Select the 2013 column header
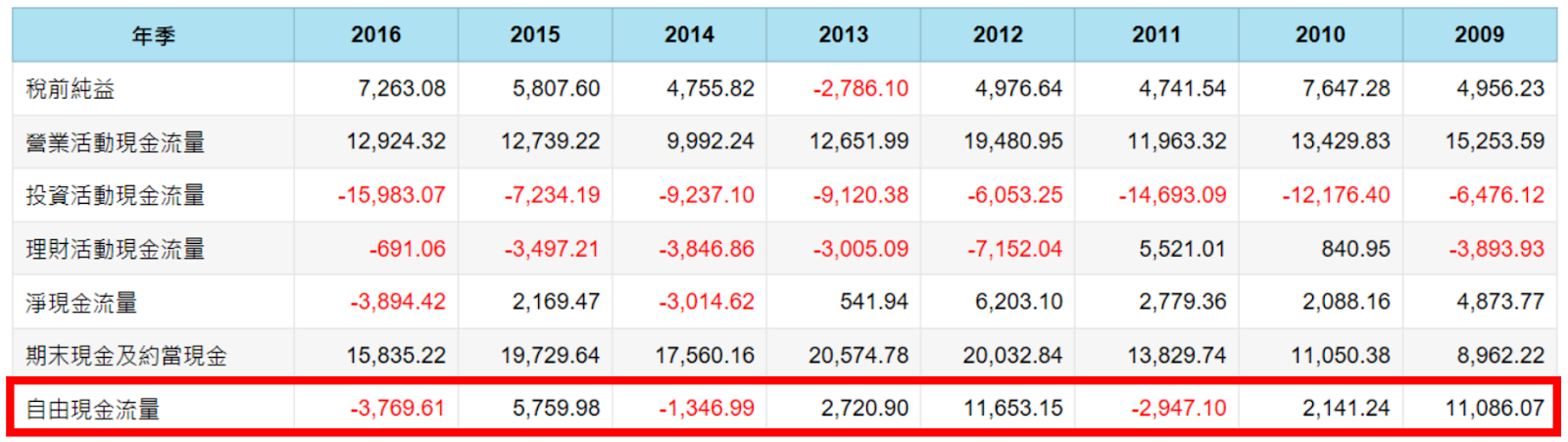Viewport: 1568px width, 442px height. [844, 35]
